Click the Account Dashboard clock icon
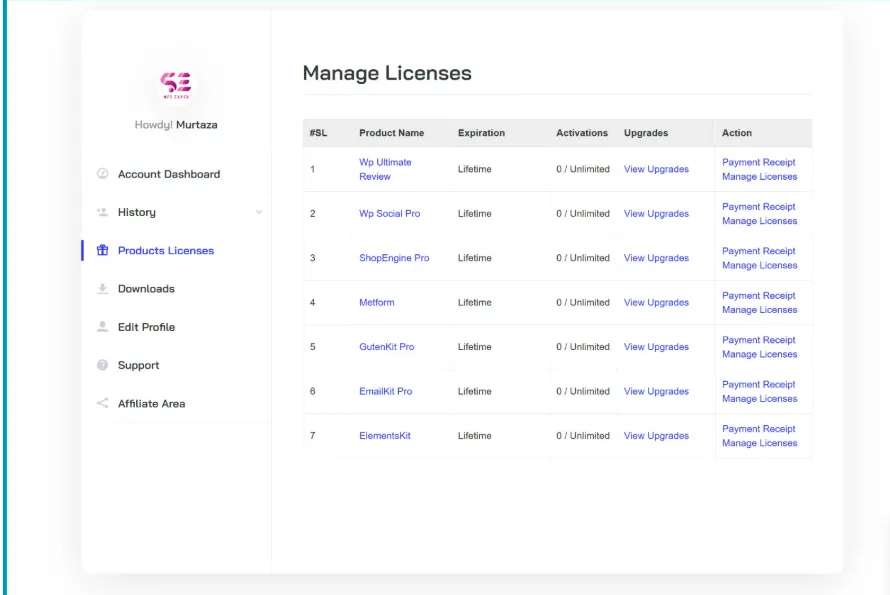 (102, 174)
